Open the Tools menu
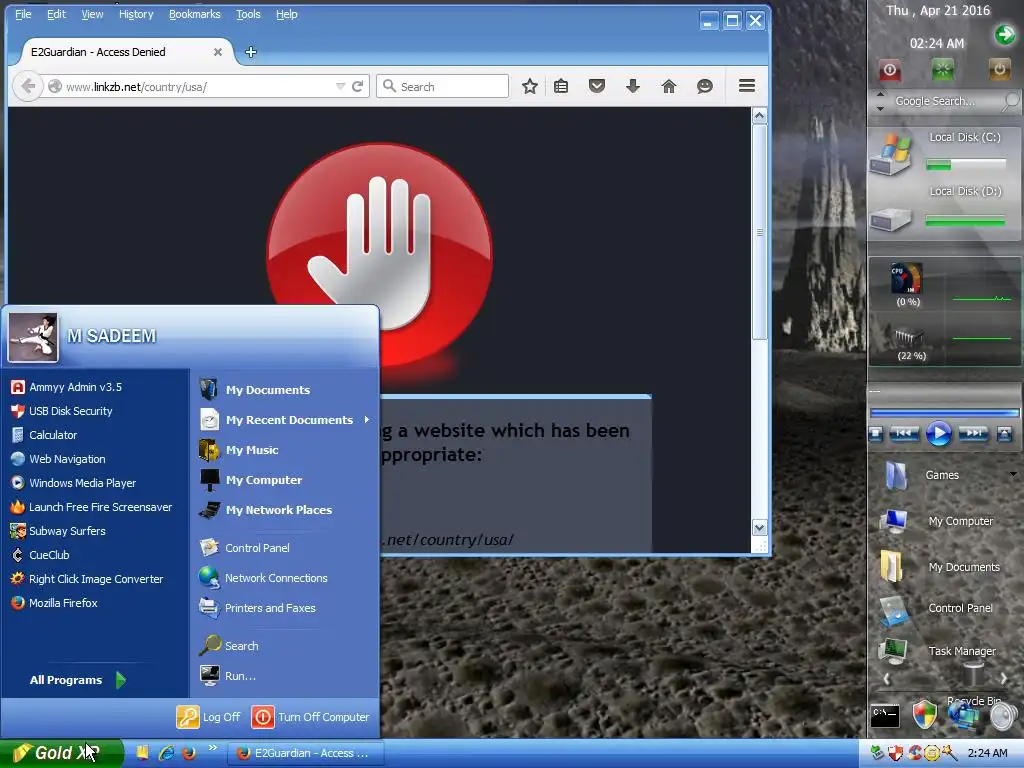1024x768 pixels. coord(248,14)
